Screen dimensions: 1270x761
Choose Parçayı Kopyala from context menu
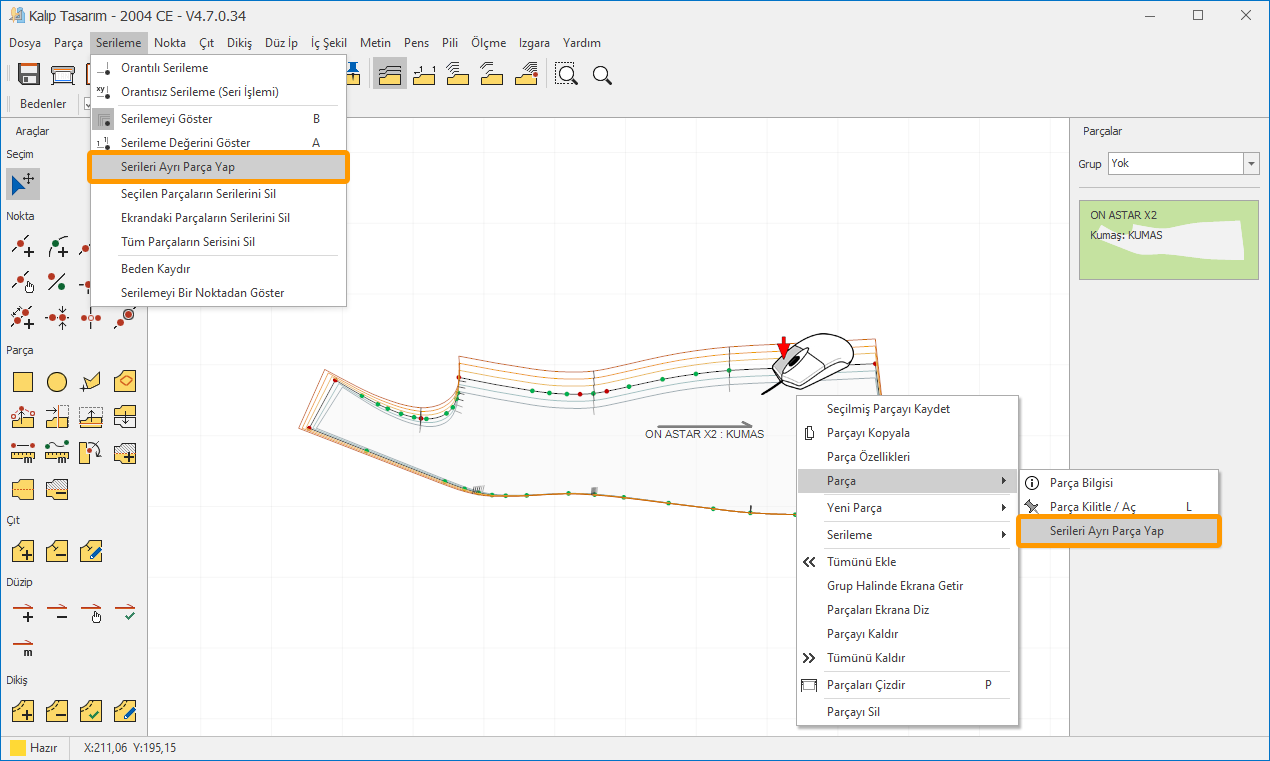pos(868,433)
